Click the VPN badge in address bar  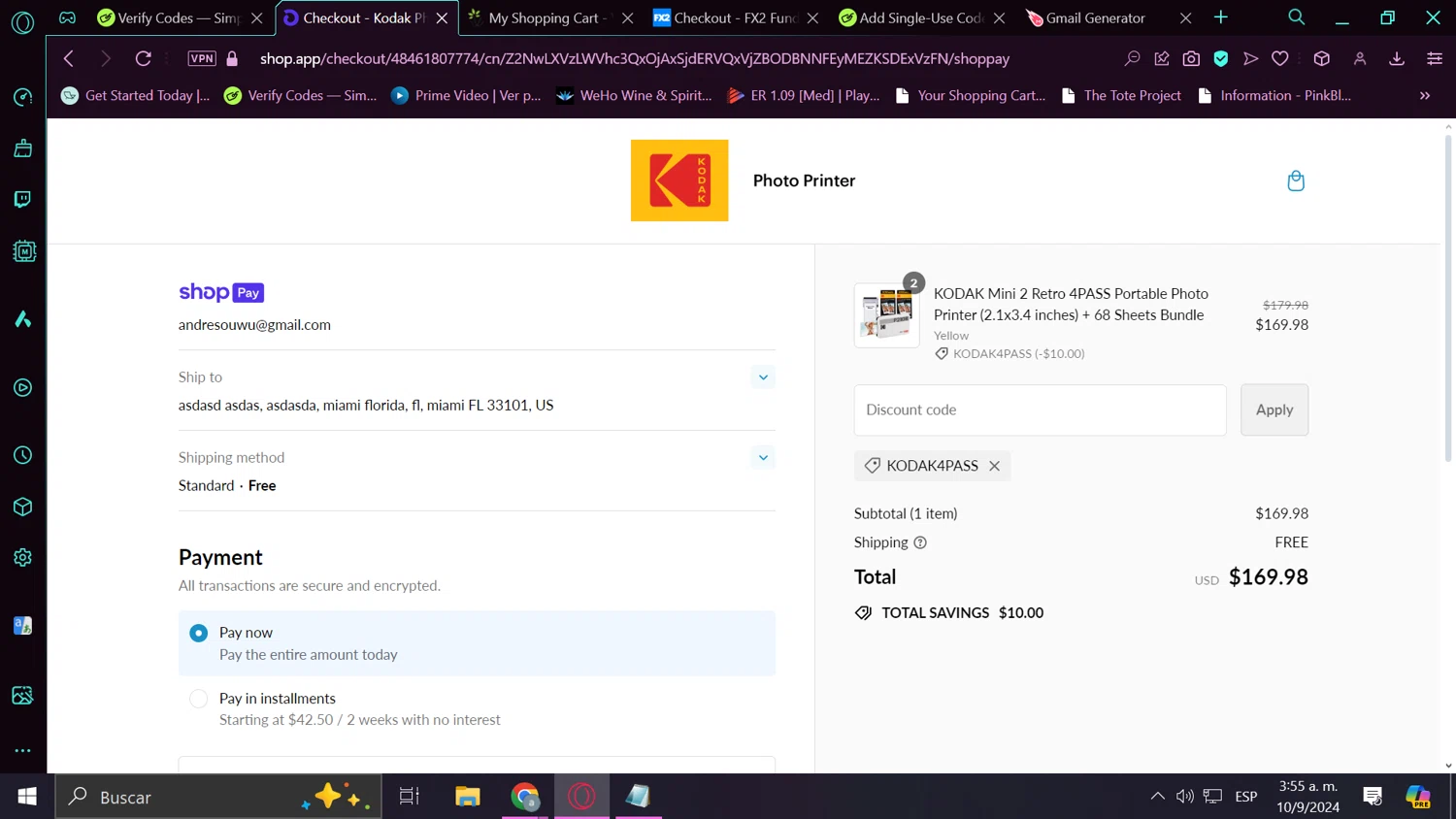point(202,58)
